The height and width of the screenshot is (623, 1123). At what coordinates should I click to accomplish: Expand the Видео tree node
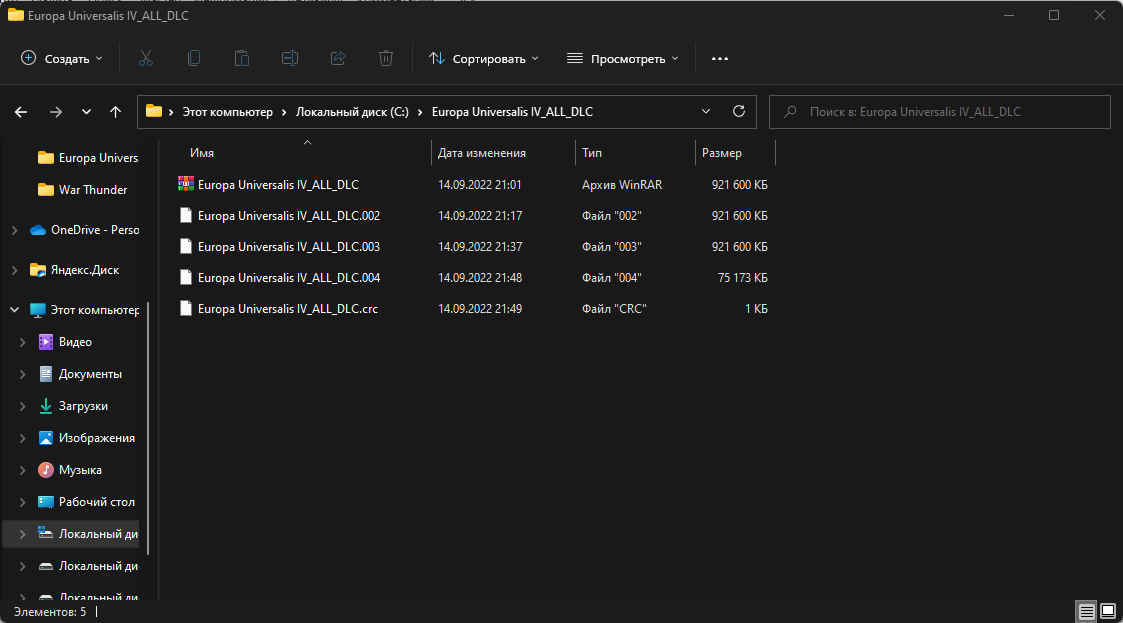click(22, 342)
